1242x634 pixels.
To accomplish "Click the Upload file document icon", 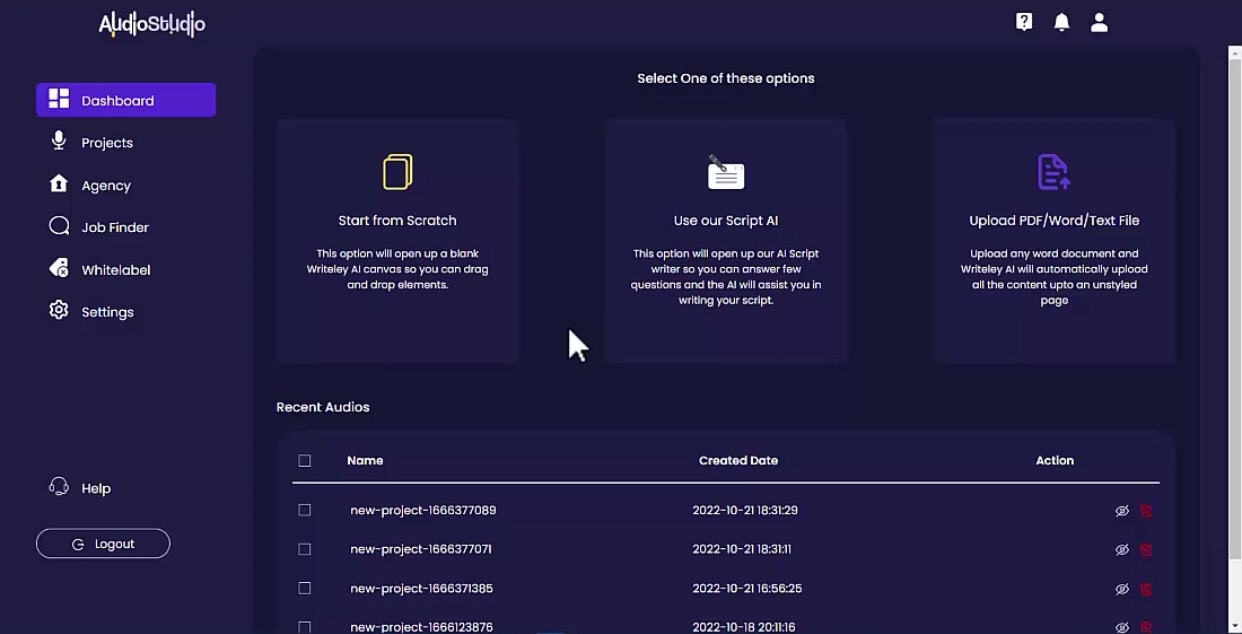I will pyautogui.click(x=1053, y=172).
